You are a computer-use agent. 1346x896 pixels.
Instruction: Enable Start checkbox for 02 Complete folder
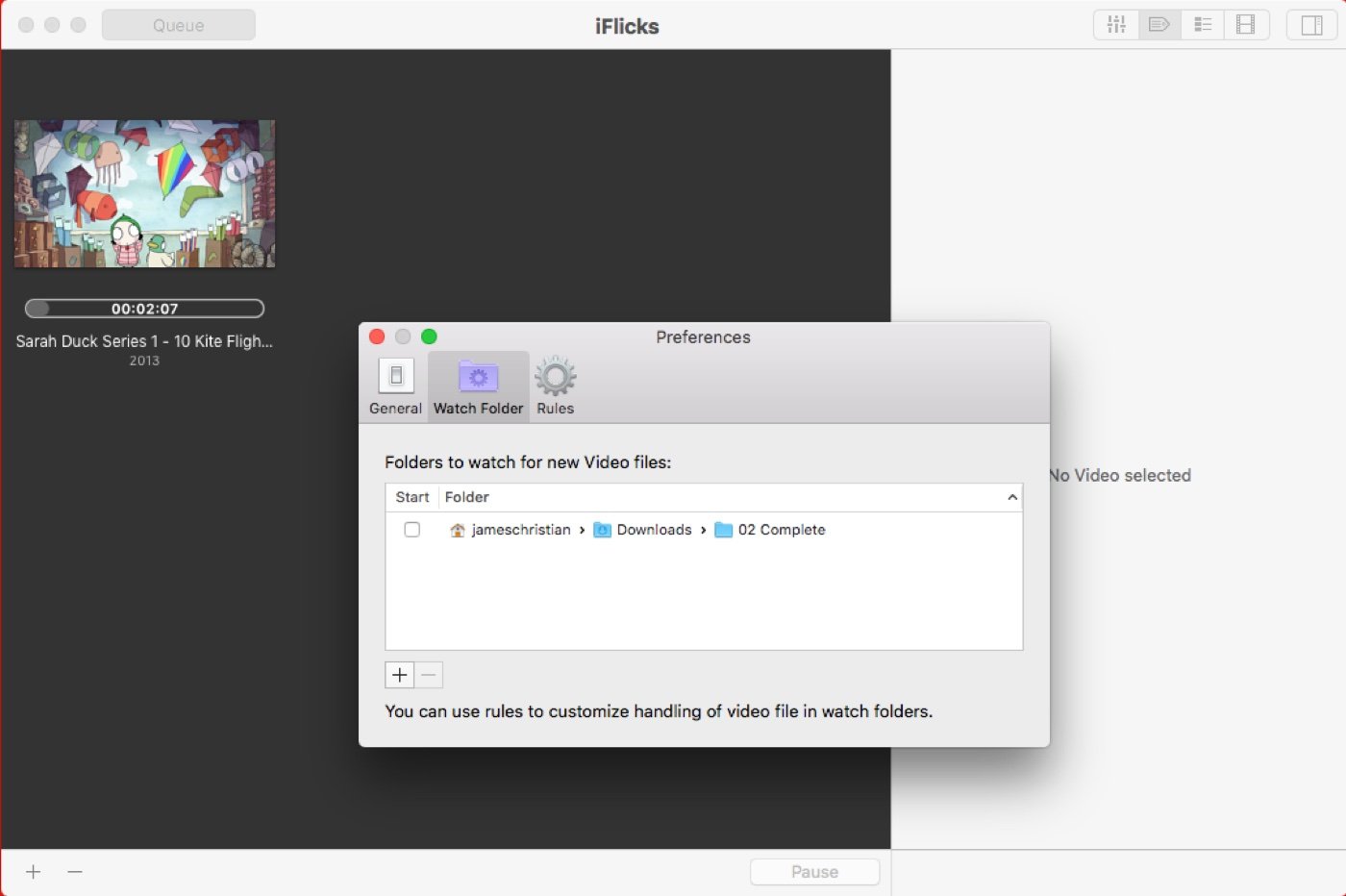[x=412, y=530]
